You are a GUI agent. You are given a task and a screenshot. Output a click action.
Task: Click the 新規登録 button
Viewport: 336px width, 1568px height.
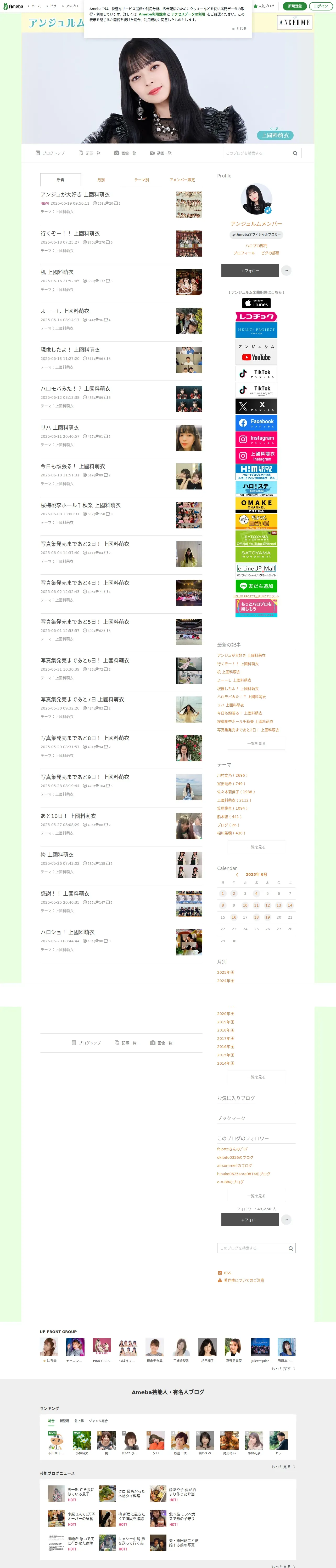click(295, 6)
